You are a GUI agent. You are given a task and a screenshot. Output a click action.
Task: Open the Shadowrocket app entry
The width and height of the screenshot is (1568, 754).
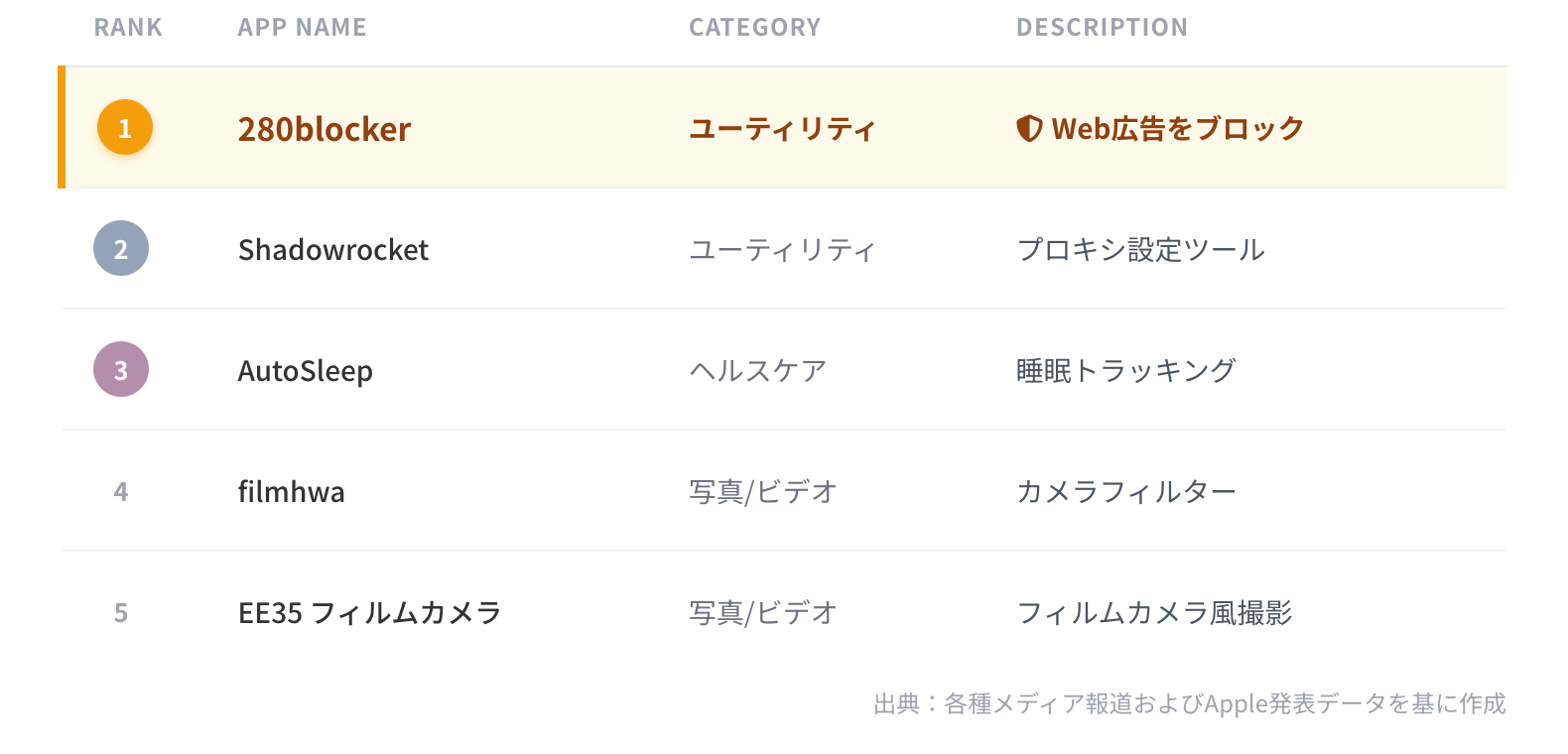[x=333, y=250]
